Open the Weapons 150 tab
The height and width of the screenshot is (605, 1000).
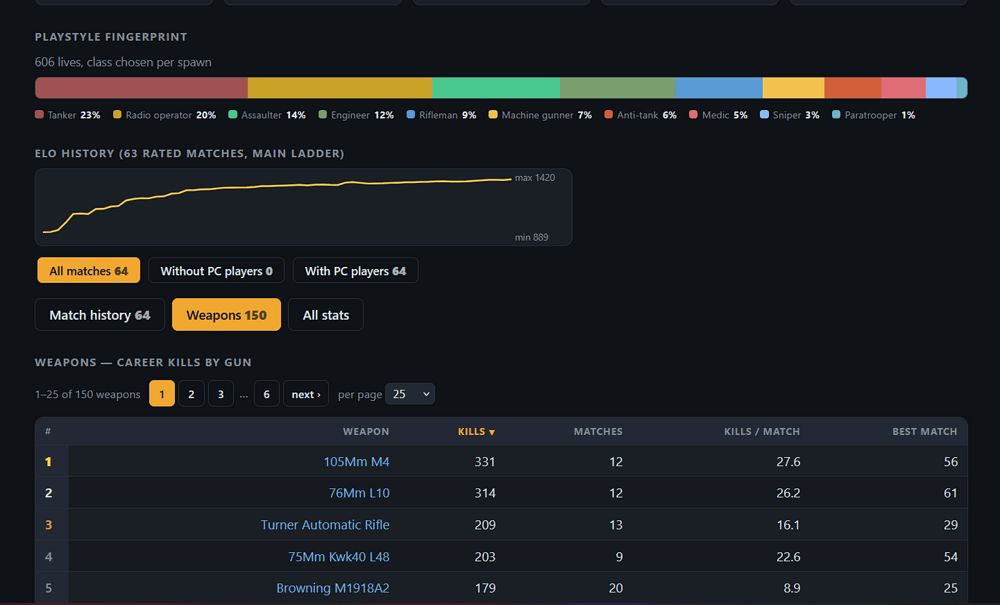click(x=226, y=315)
